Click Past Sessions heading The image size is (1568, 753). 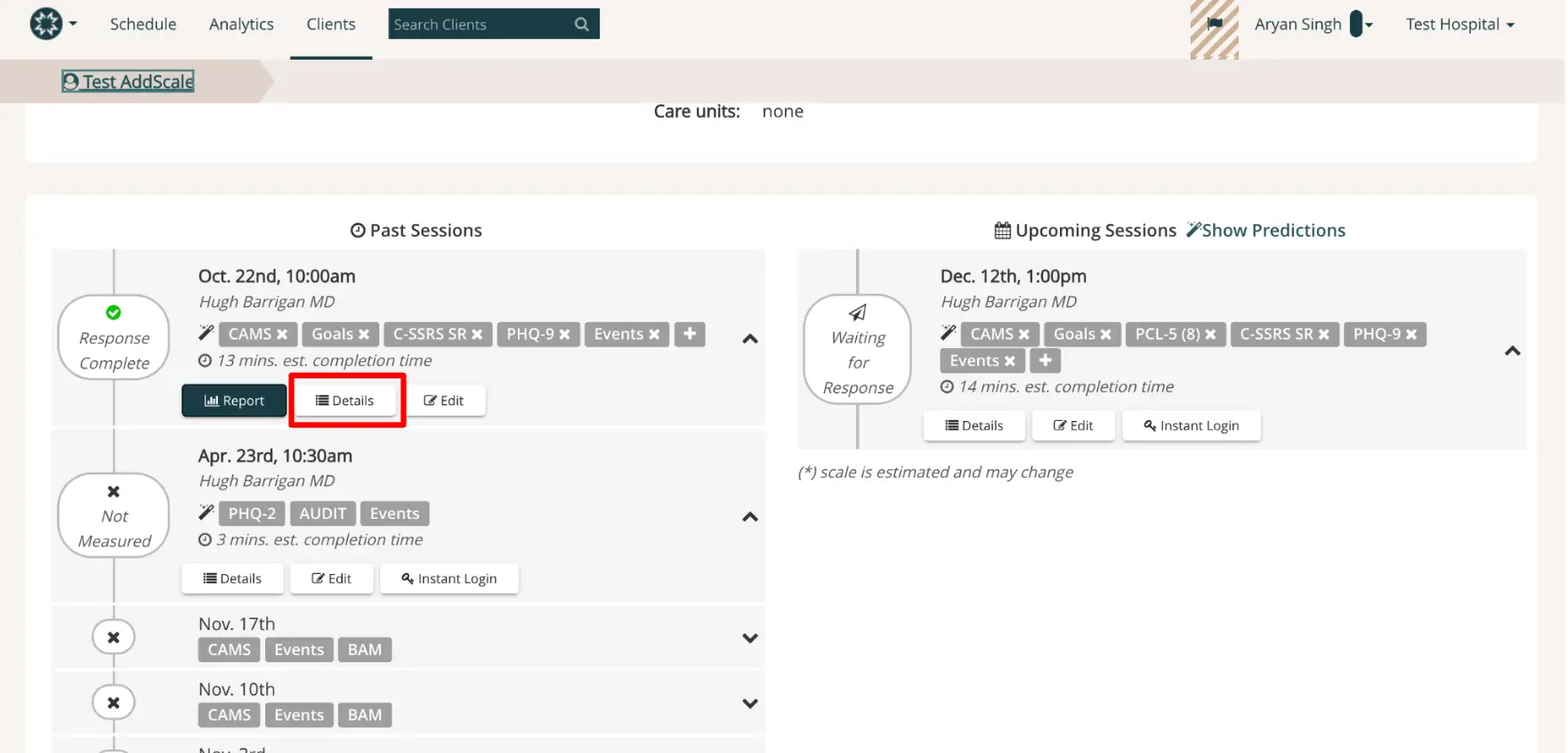click(x=416, y=231)
